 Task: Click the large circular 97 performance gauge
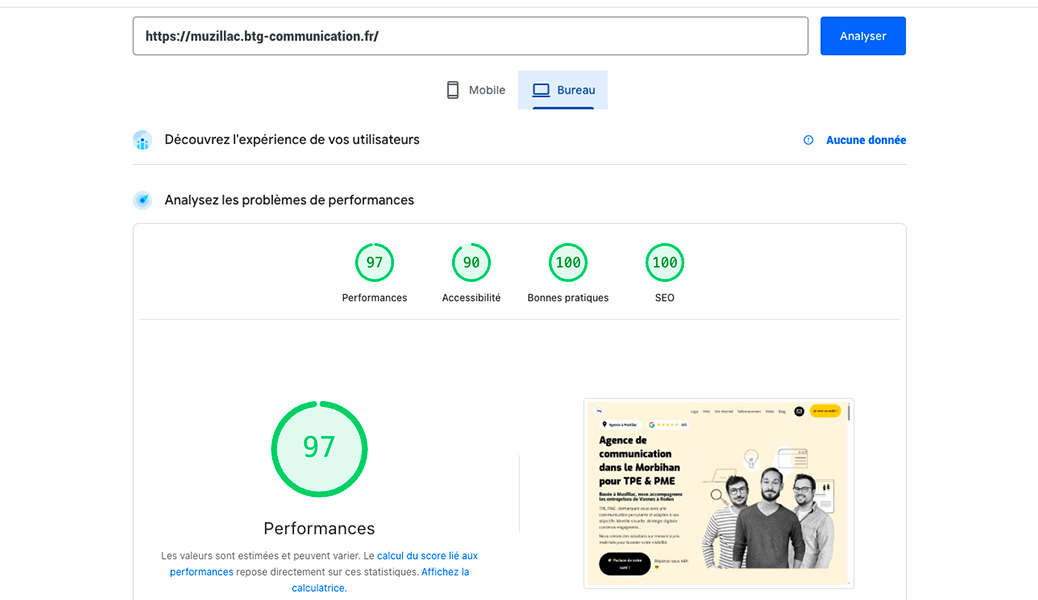coord(319,448)
